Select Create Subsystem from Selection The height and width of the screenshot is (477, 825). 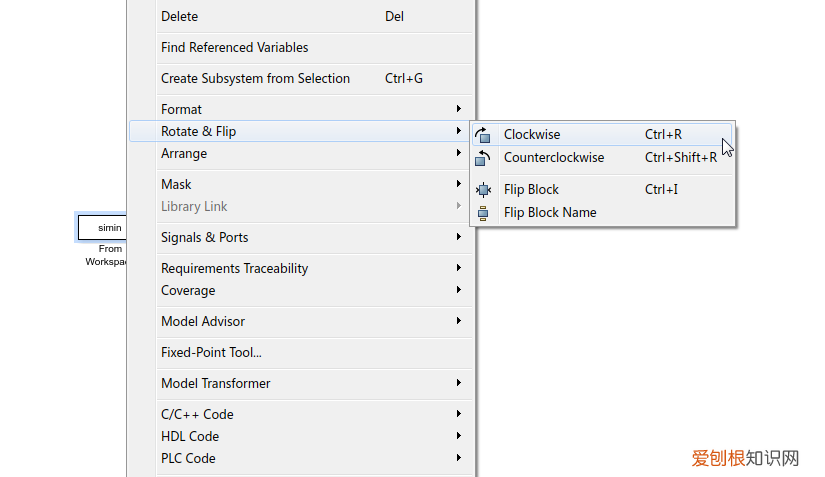pyautogui.click(x=256, y=78)
